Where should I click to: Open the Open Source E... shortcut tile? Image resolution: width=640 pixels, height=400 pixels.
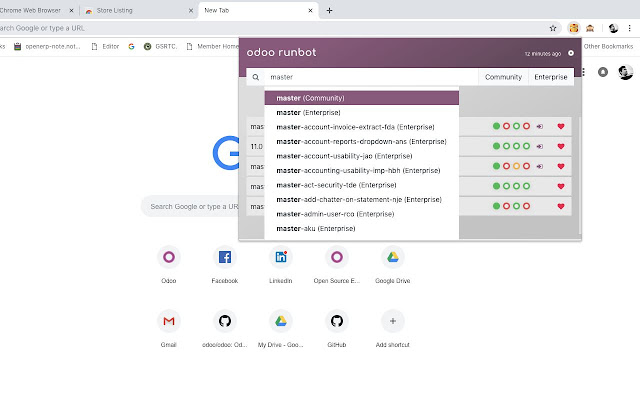point(337,257)
